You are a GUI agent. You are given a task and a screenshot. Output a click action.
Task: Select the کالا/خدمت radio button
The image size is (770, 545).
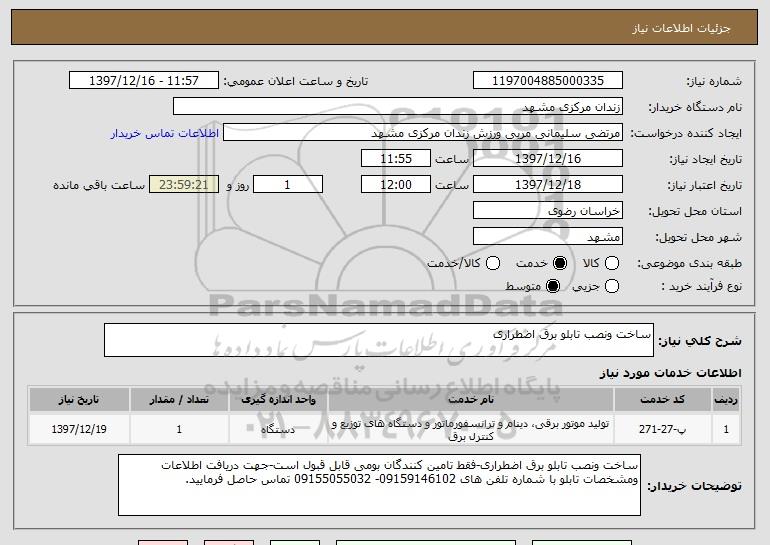(493, 263)
